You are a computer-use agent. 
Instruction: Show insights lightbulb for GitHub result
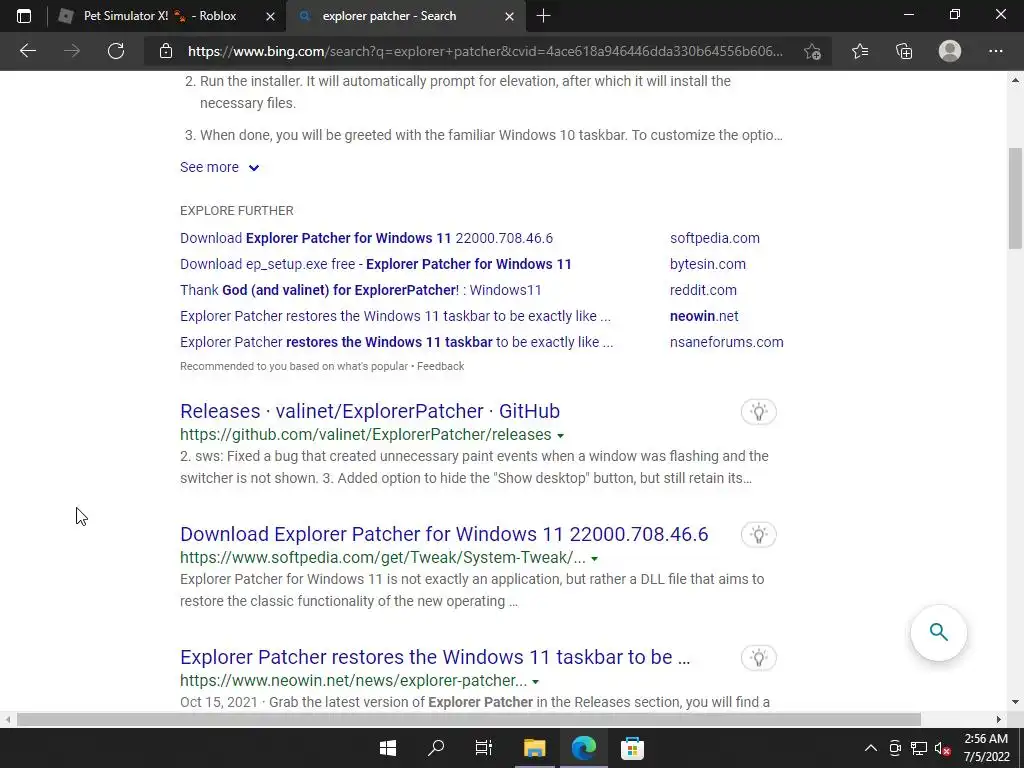pyautogui.click(x=758, y=411)
